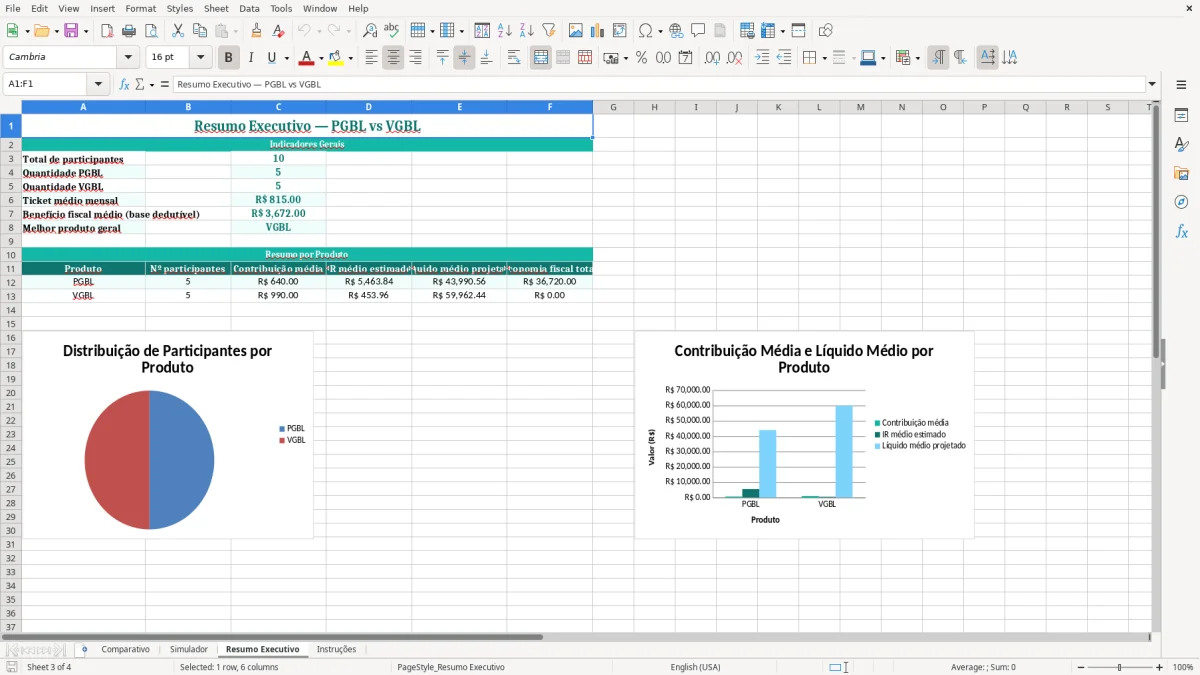Switch to the Simulador sheet tab
The image size is (1200, 675).
click(189, 650)
